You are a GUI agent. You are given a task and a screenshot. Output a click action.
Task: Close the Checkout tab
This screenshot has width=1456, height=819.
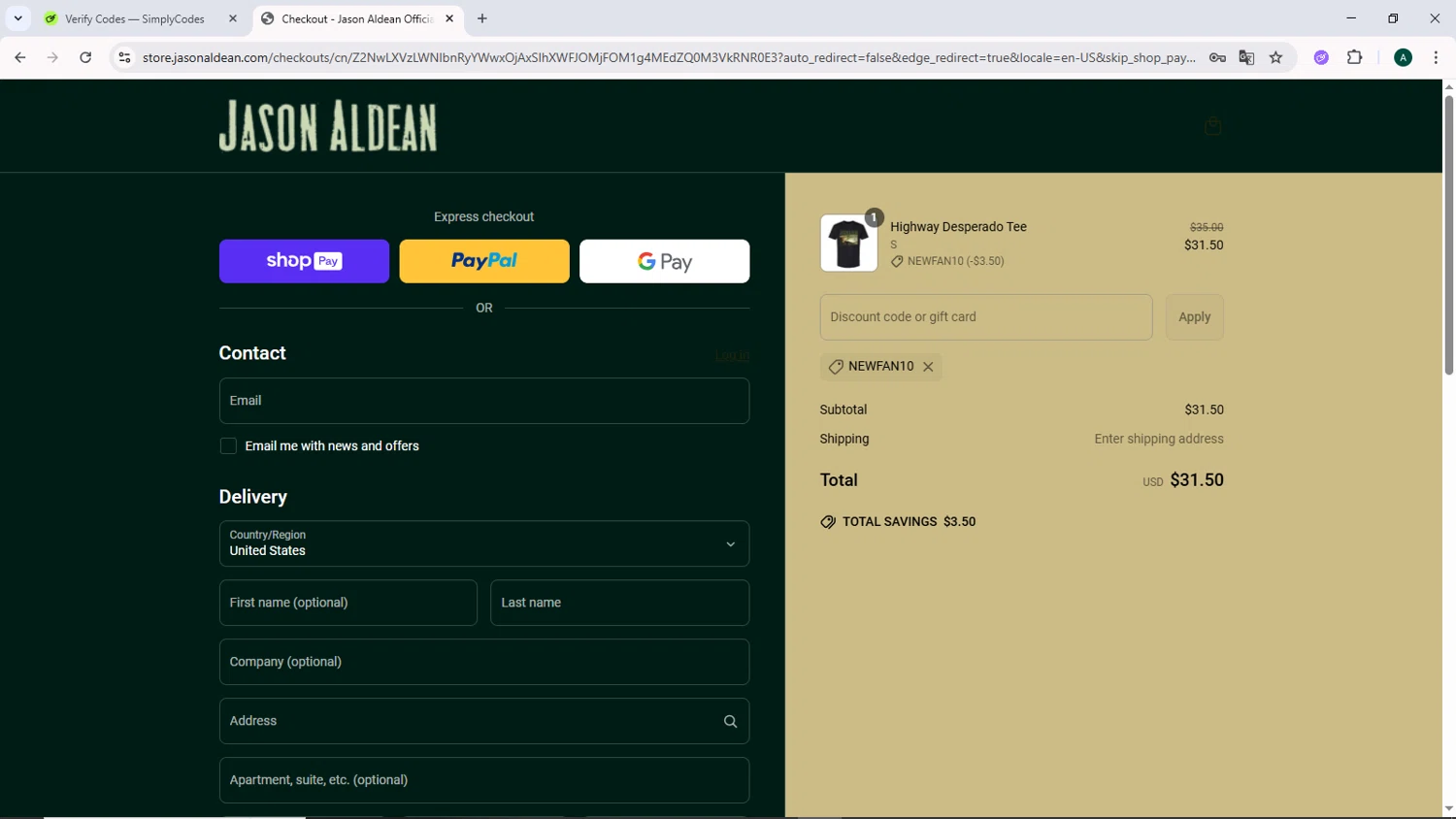pyautogui.click(x=449, y=18)
